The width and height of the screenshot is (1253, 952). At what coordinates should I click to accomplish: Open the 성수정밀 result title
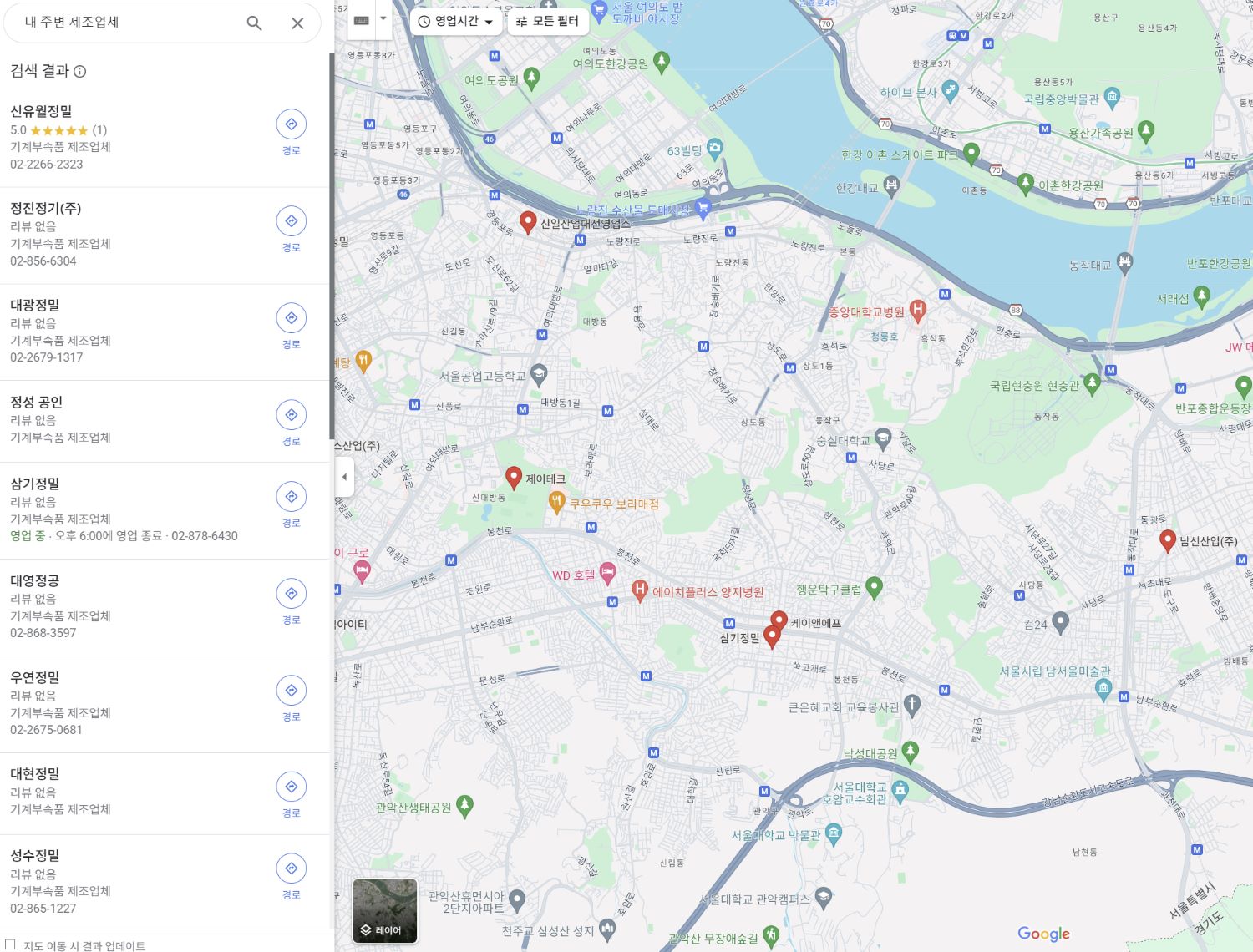pos(35,855)
